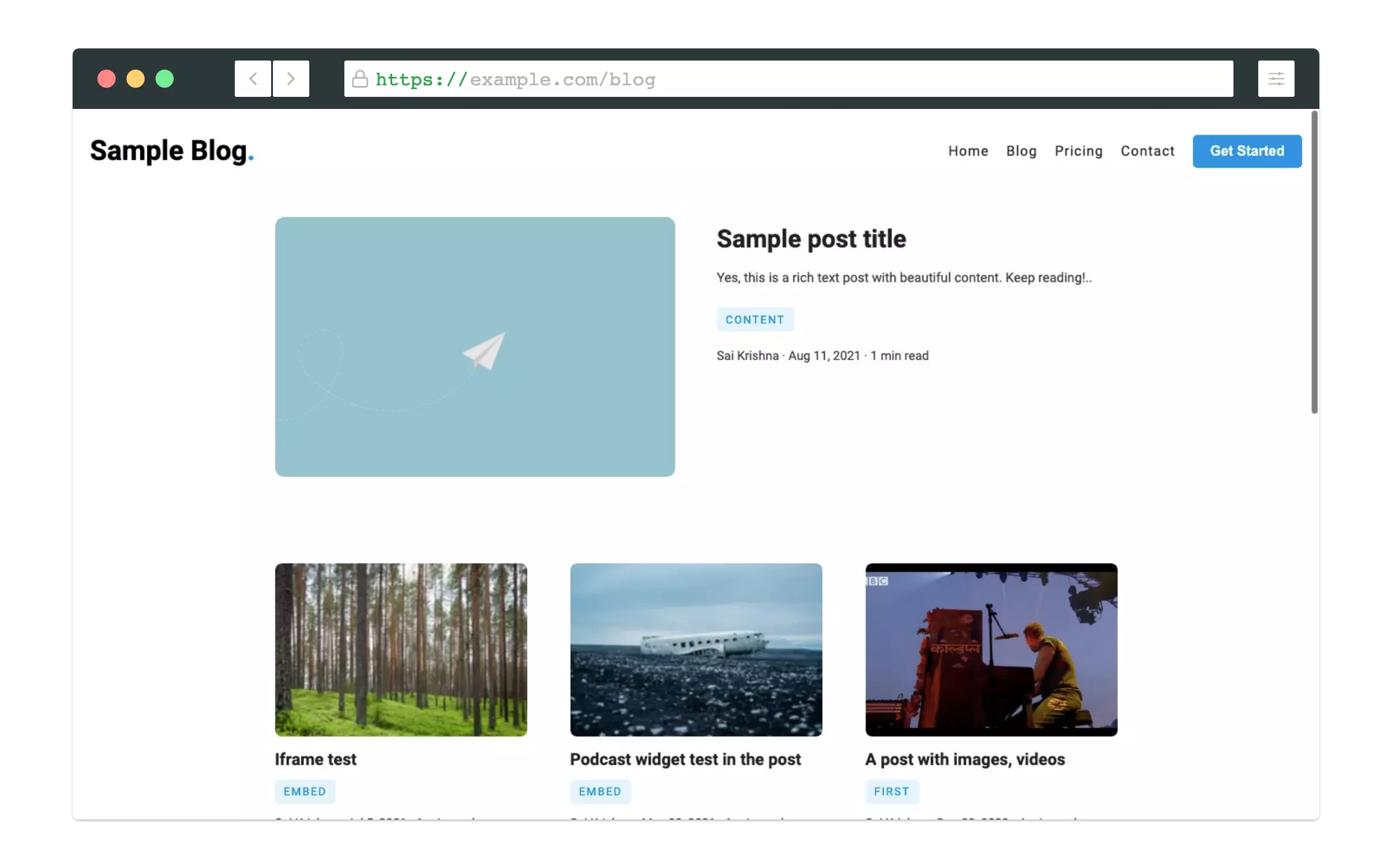This screenshot has height=868, width=1392.
Task: Click the red window close dot
Action: 107,79
